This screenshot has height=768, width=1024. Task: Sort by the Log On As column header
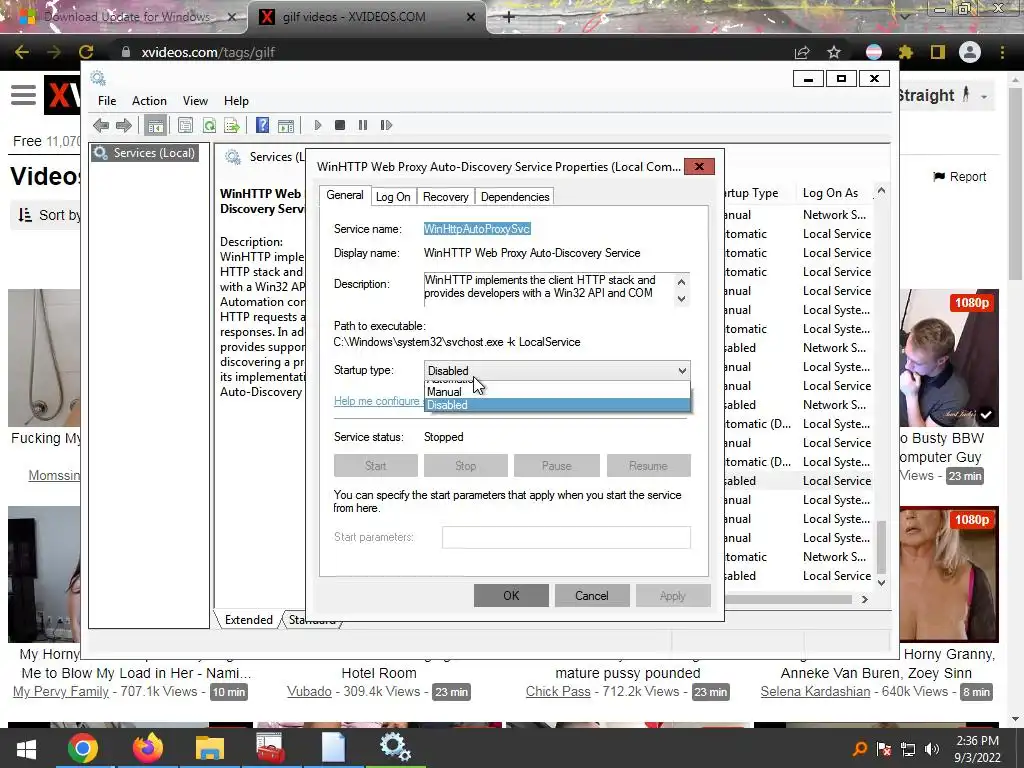[x=829, y=193]
